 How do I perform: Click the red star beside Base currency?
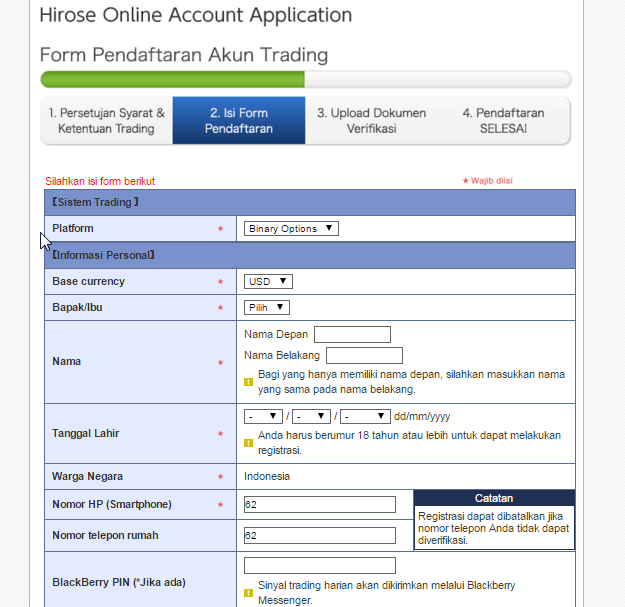click(220, 281)
